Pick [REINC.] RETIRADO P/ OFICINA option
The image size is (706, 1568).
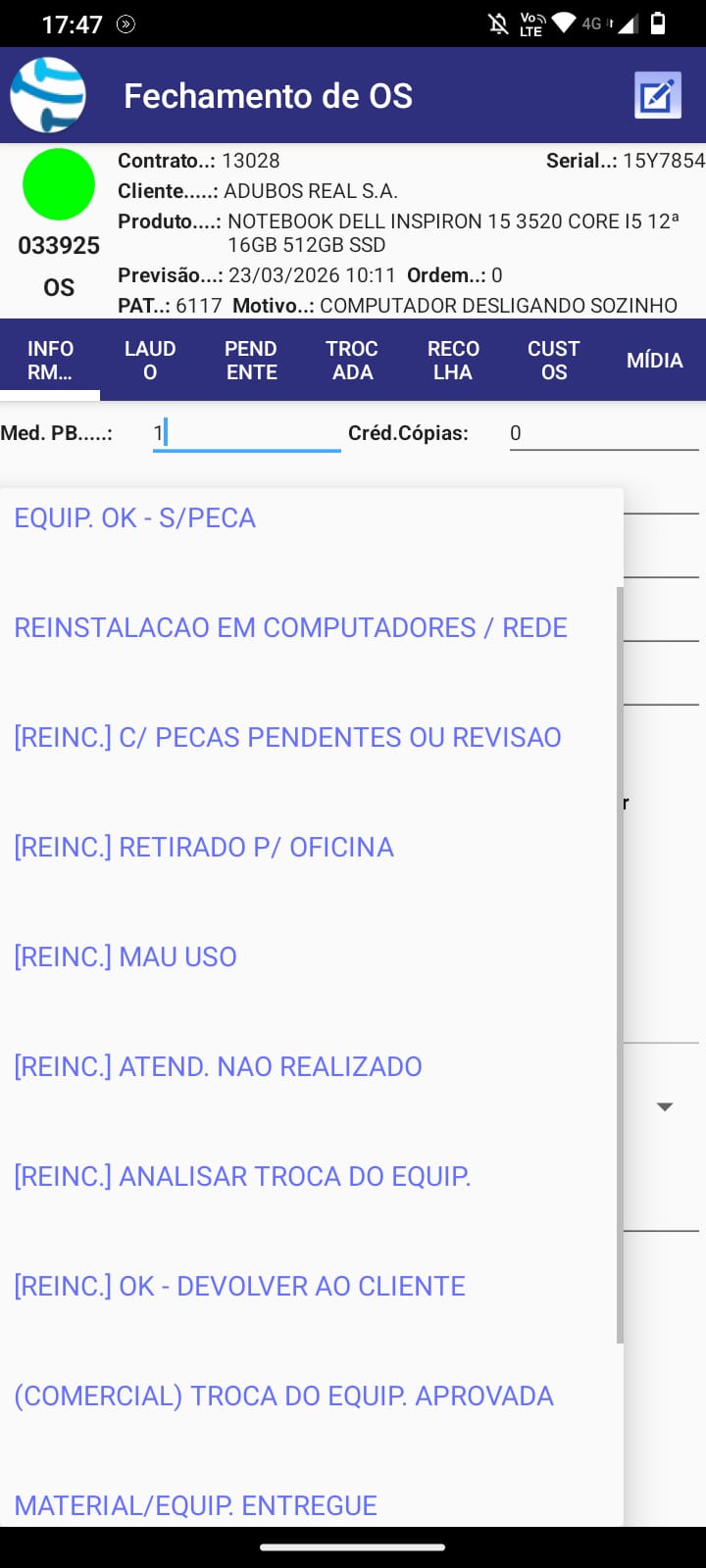[204, 847]
